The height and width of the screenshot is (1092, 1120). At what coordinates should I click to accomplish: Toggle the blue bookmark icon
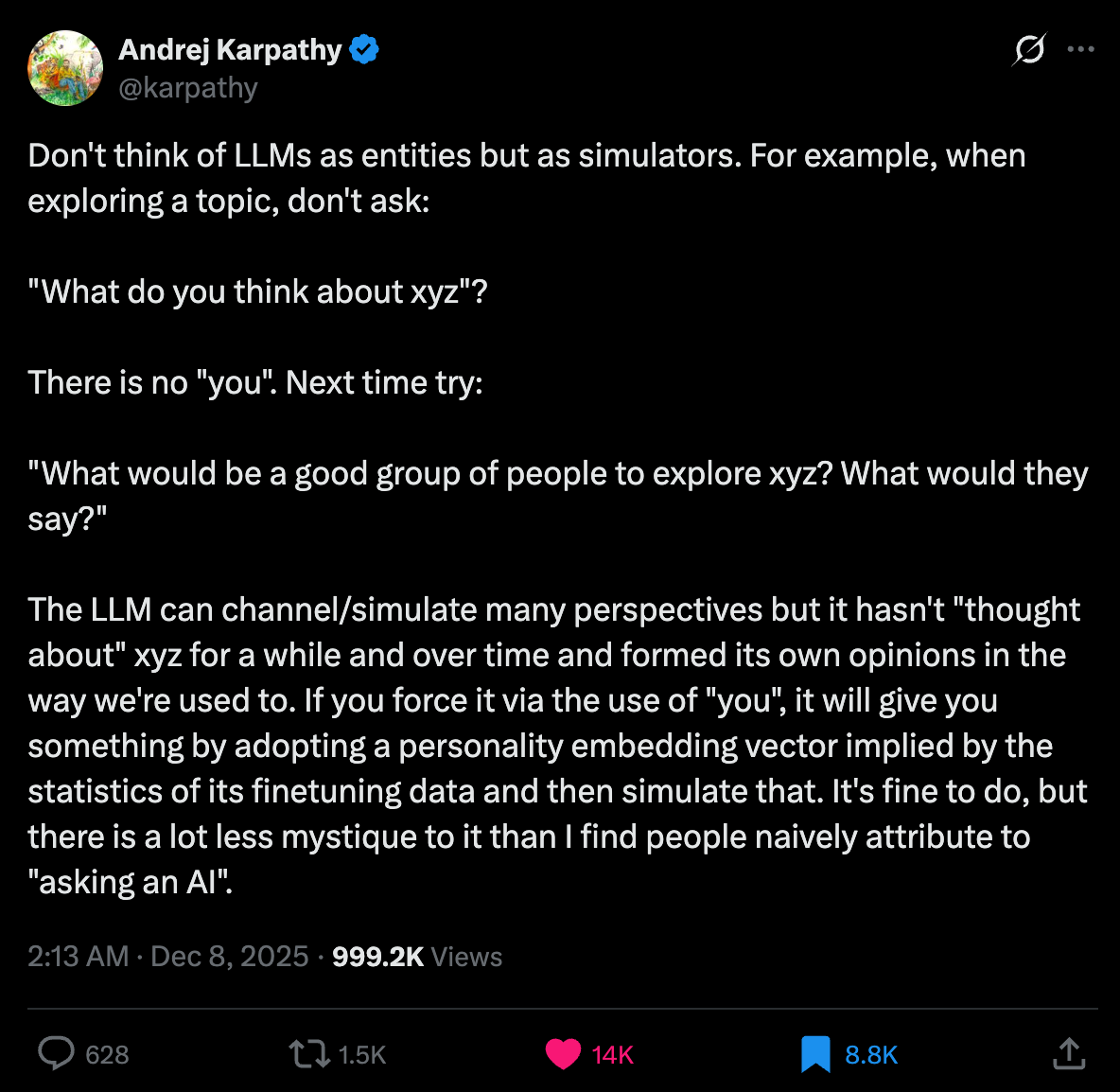814,1053
